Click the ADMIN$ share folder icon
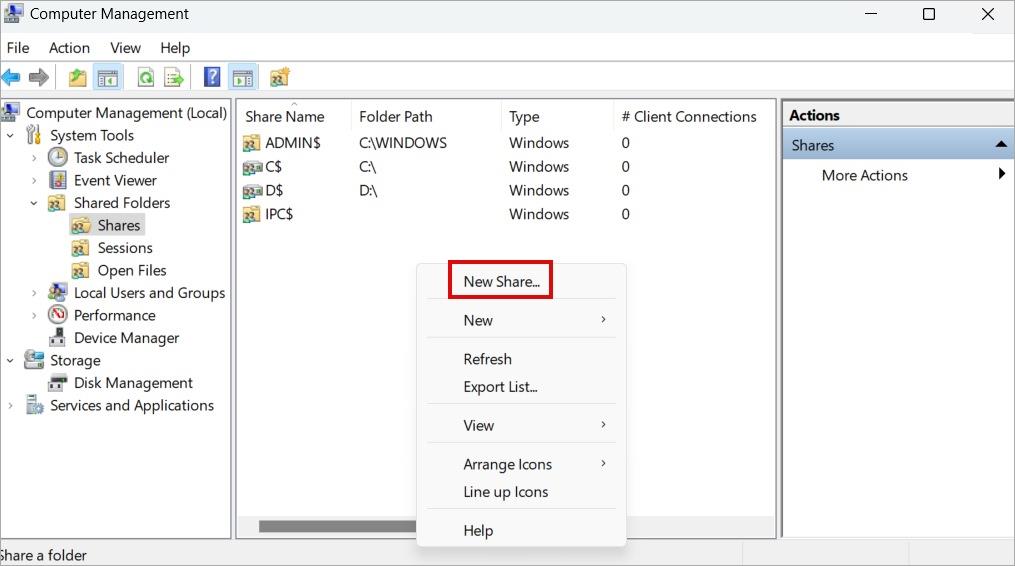Screen dimensions: 1015x566 (x=251, y=142)
